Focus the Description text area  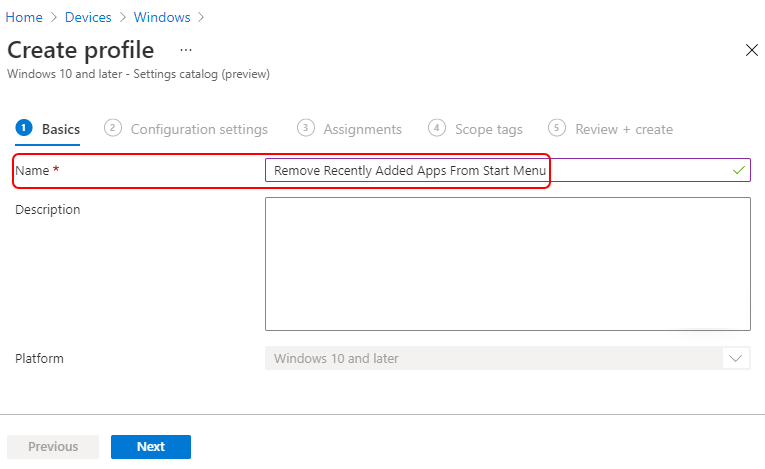click(x=507, y=264)
